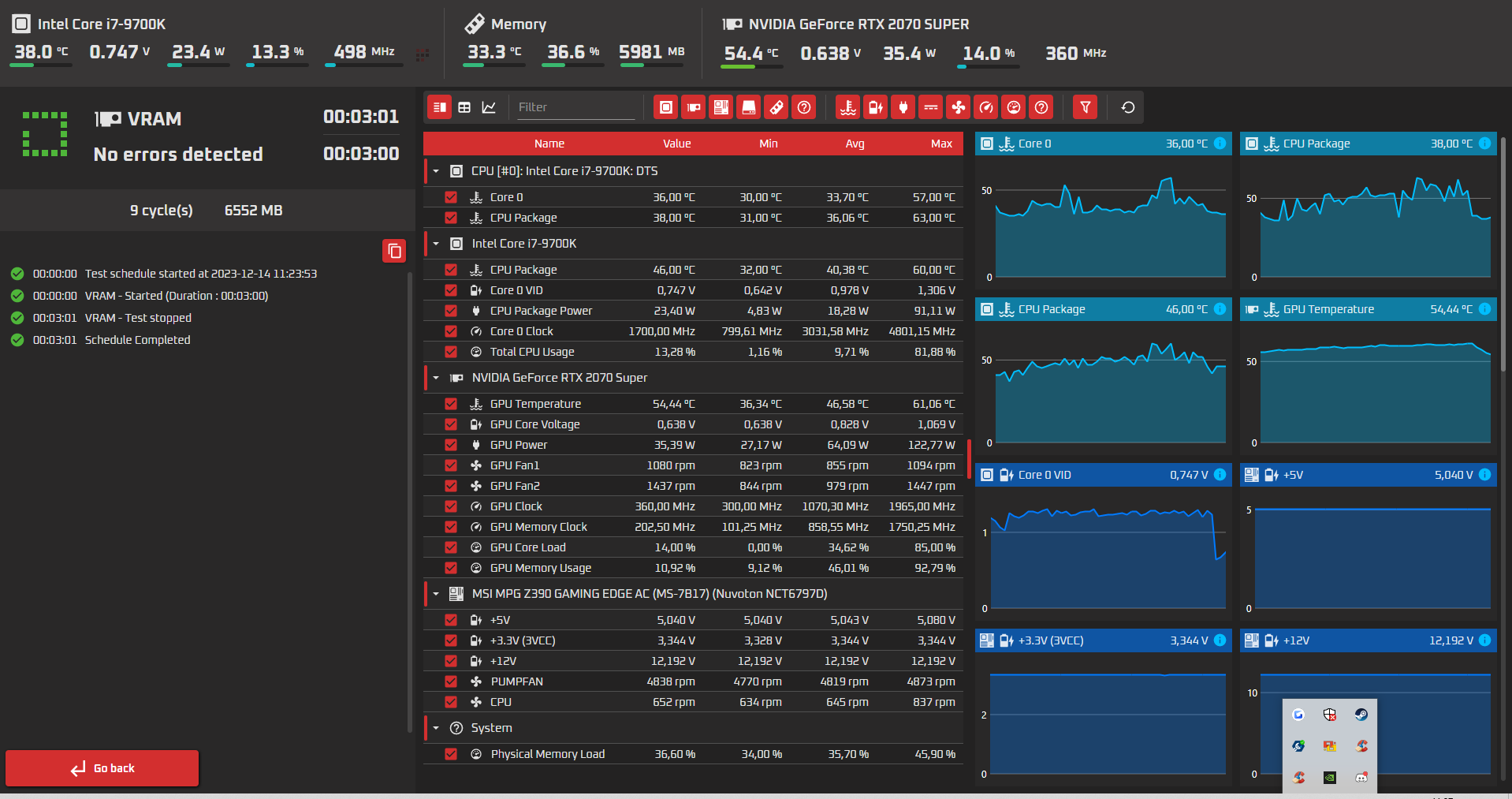Click the test log scrollbar
Viewport: 1512px width, 799px height.
410,502
